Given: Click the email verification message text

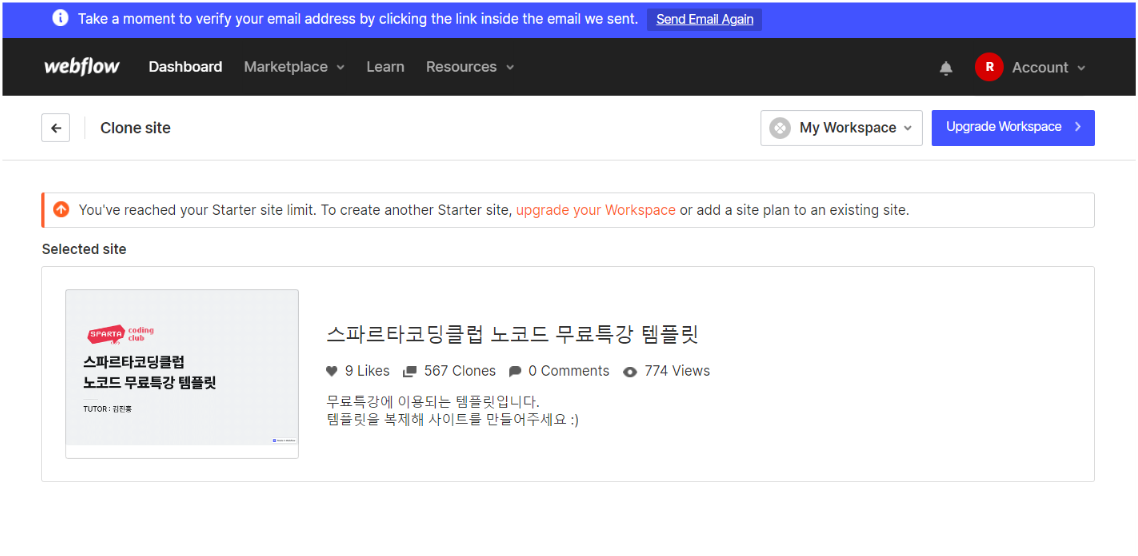Looking at the screenshot, I should [359, 19].
